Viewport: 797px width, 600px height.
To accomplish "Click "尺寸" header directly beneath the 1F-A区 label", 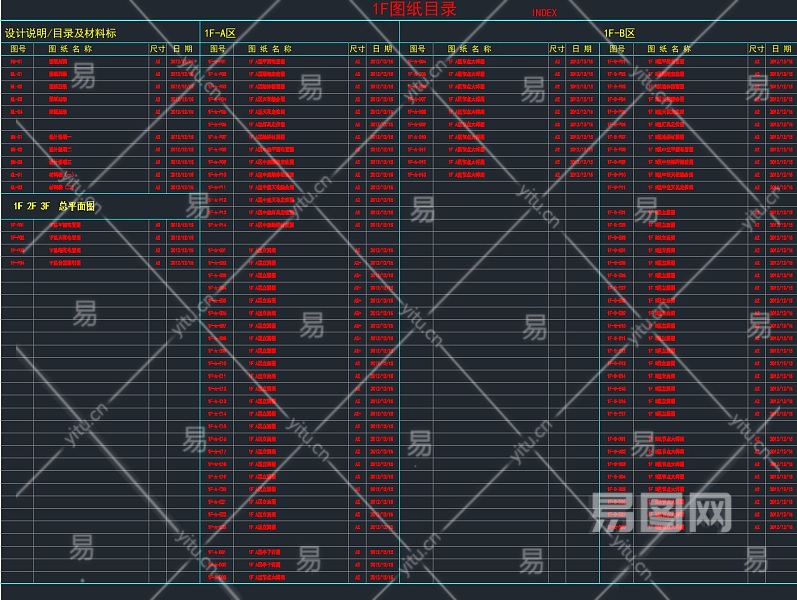I will [x=357, y=49].
